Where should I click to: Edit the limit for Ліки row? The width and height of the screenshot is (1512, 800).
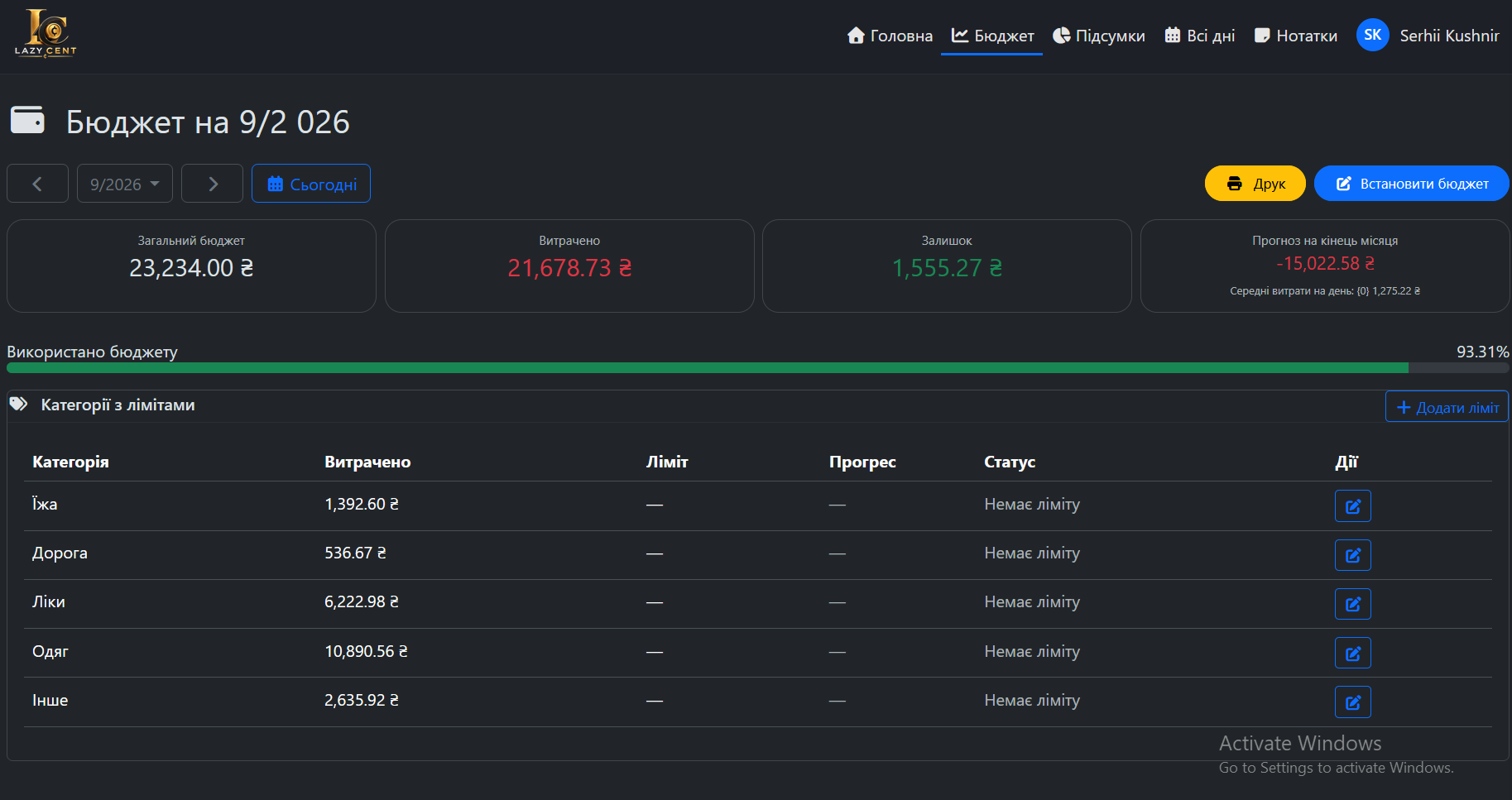tap(1352, 604)
